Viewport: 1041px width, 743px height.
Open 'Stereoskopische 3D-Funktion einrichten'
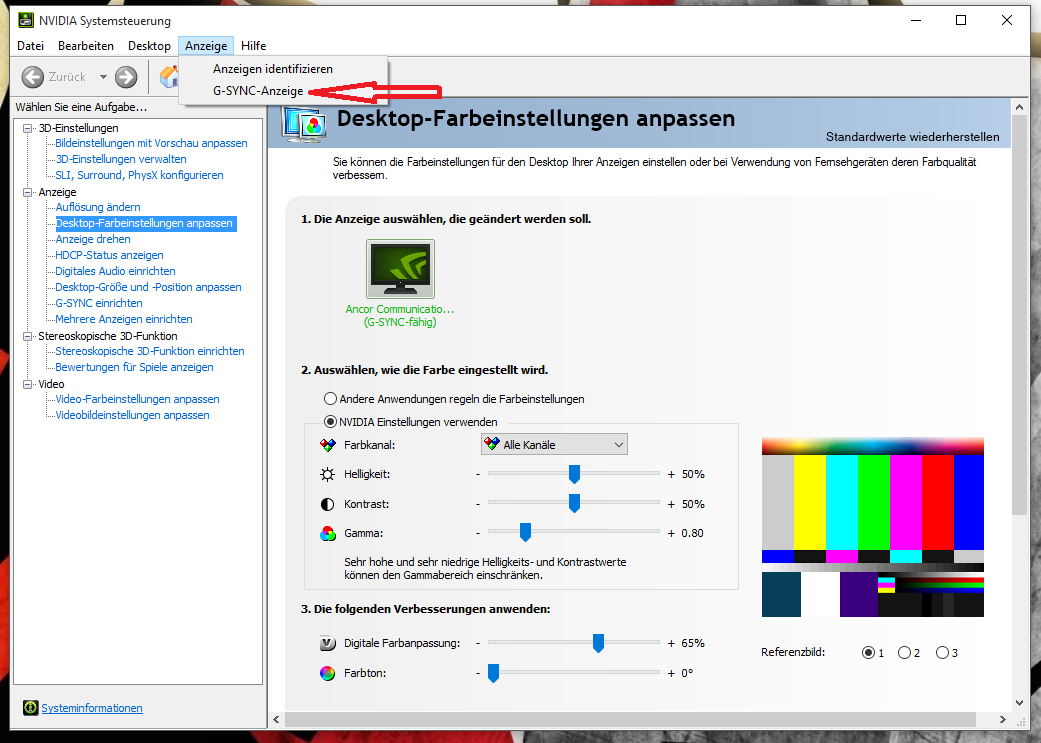149,351
